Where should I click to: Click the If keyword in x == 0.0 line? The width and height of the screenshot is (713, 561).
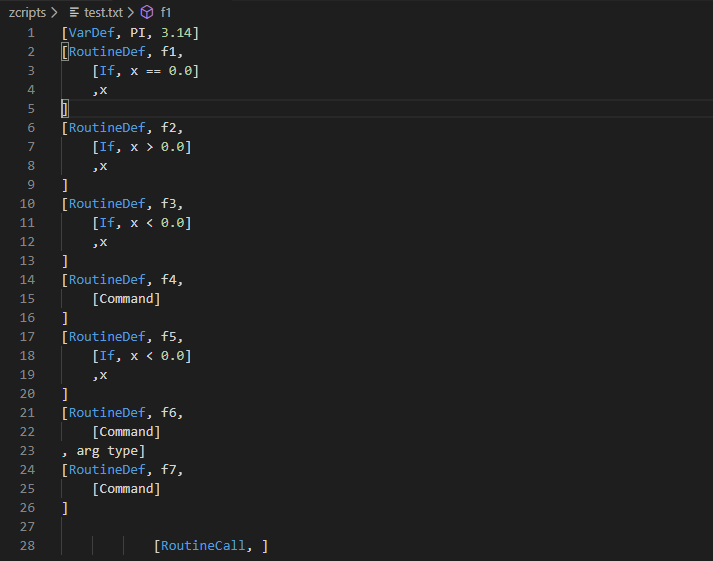(107, 71)
